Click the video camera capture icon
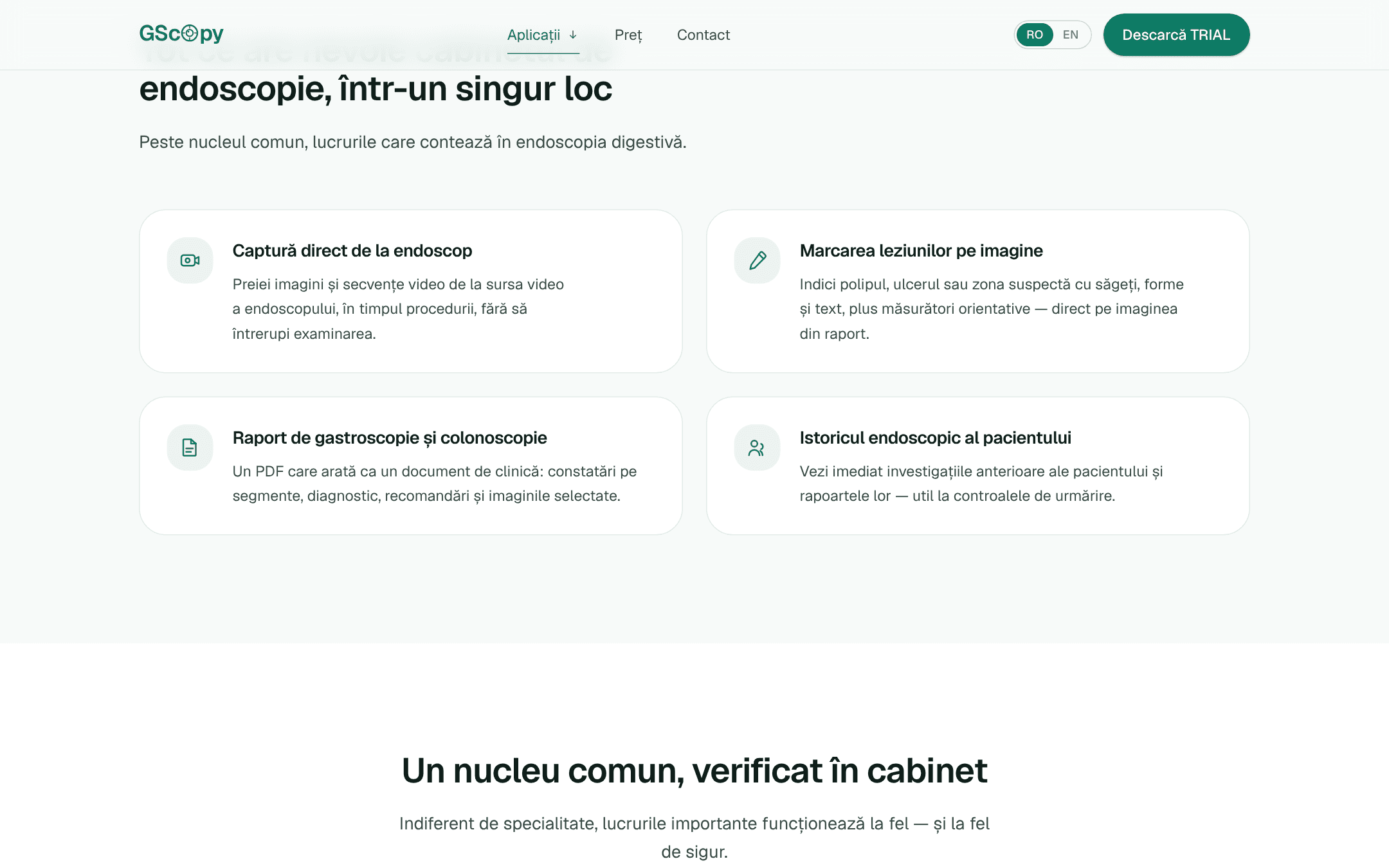Viewport: 1389px width, 868px height. click(x=190, y=260)
